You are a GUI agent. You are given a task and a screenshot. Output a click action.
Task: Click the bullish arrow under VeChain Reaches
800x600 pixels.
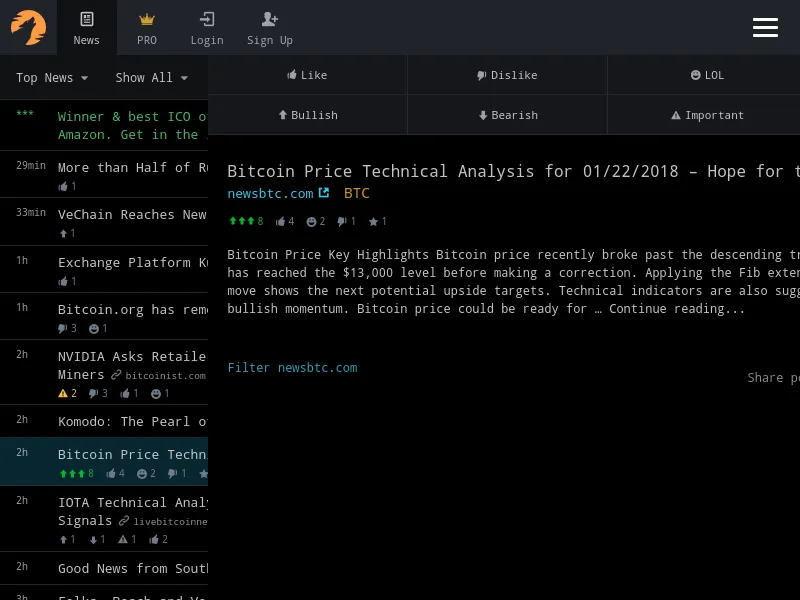[63, 233]
